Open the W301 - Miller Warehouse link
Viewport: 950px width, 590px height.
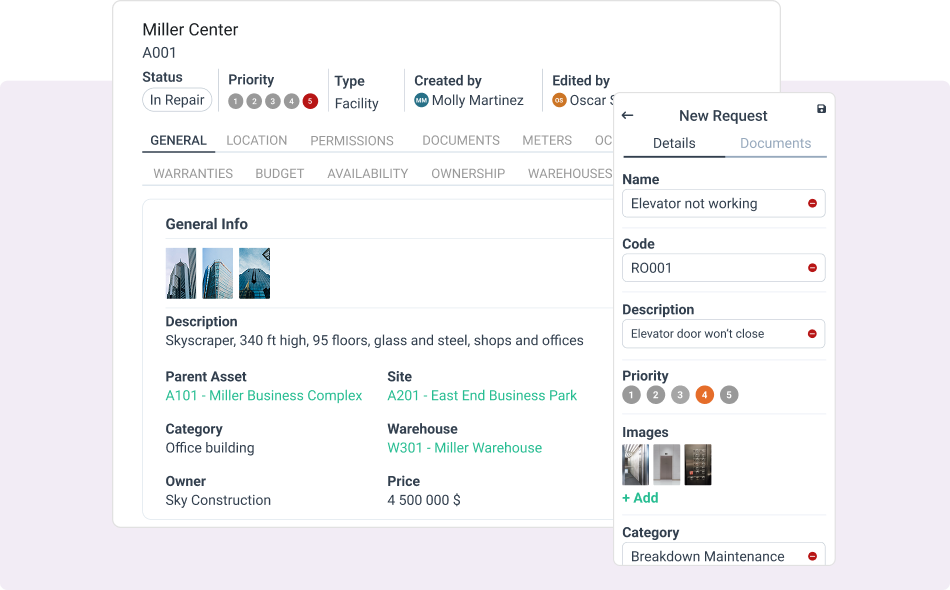(464, 448)
